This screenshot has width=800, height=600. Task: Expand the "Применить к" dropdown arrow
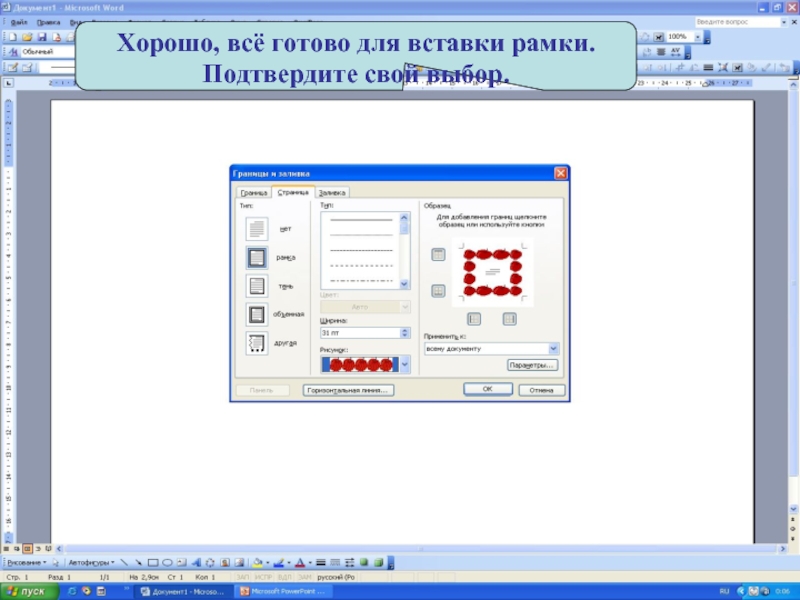pos(554,349)
